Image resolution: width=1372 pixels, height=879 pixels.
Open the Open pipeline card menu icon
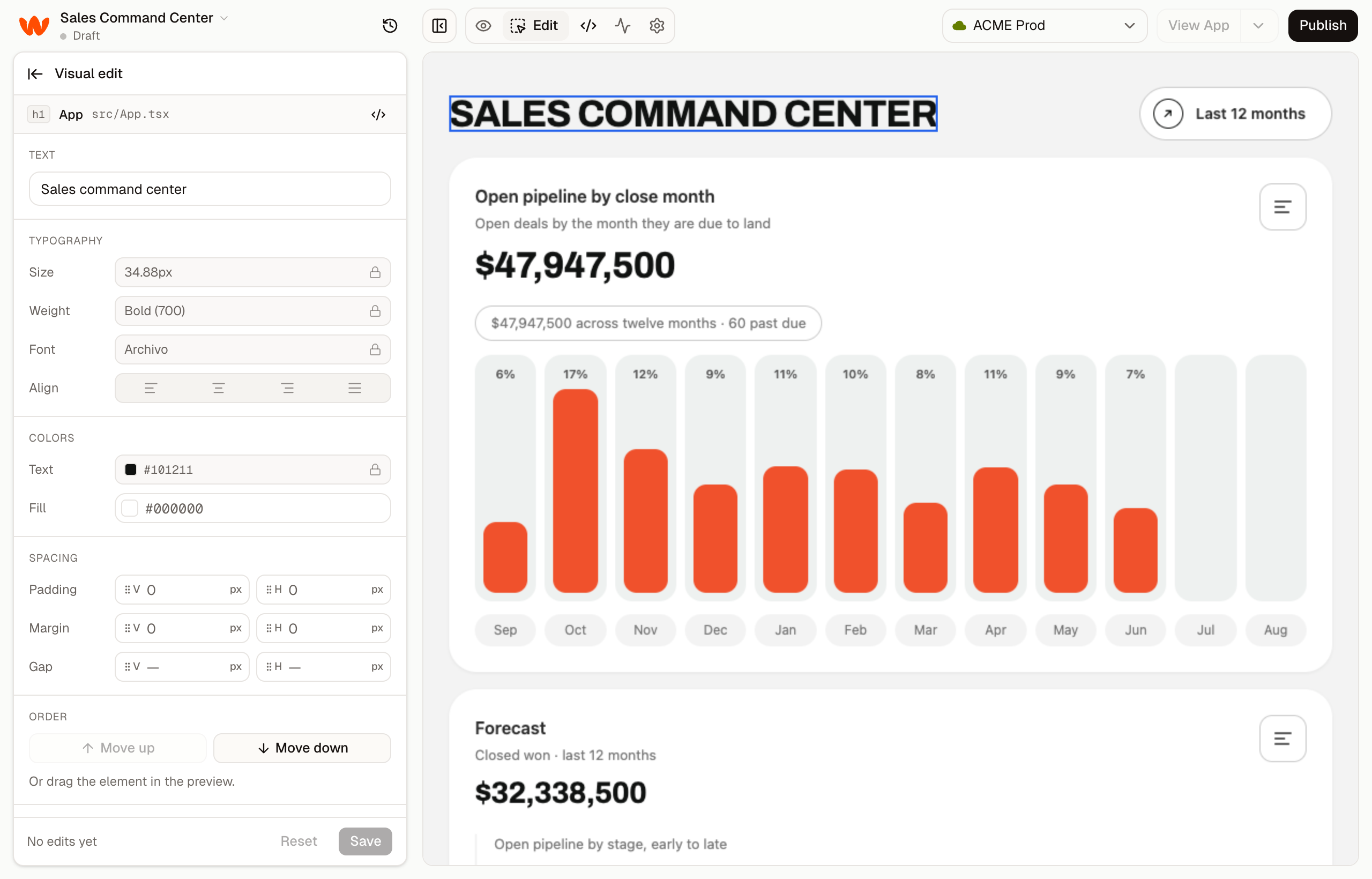pyautogui.click(x=1282, y=207)
